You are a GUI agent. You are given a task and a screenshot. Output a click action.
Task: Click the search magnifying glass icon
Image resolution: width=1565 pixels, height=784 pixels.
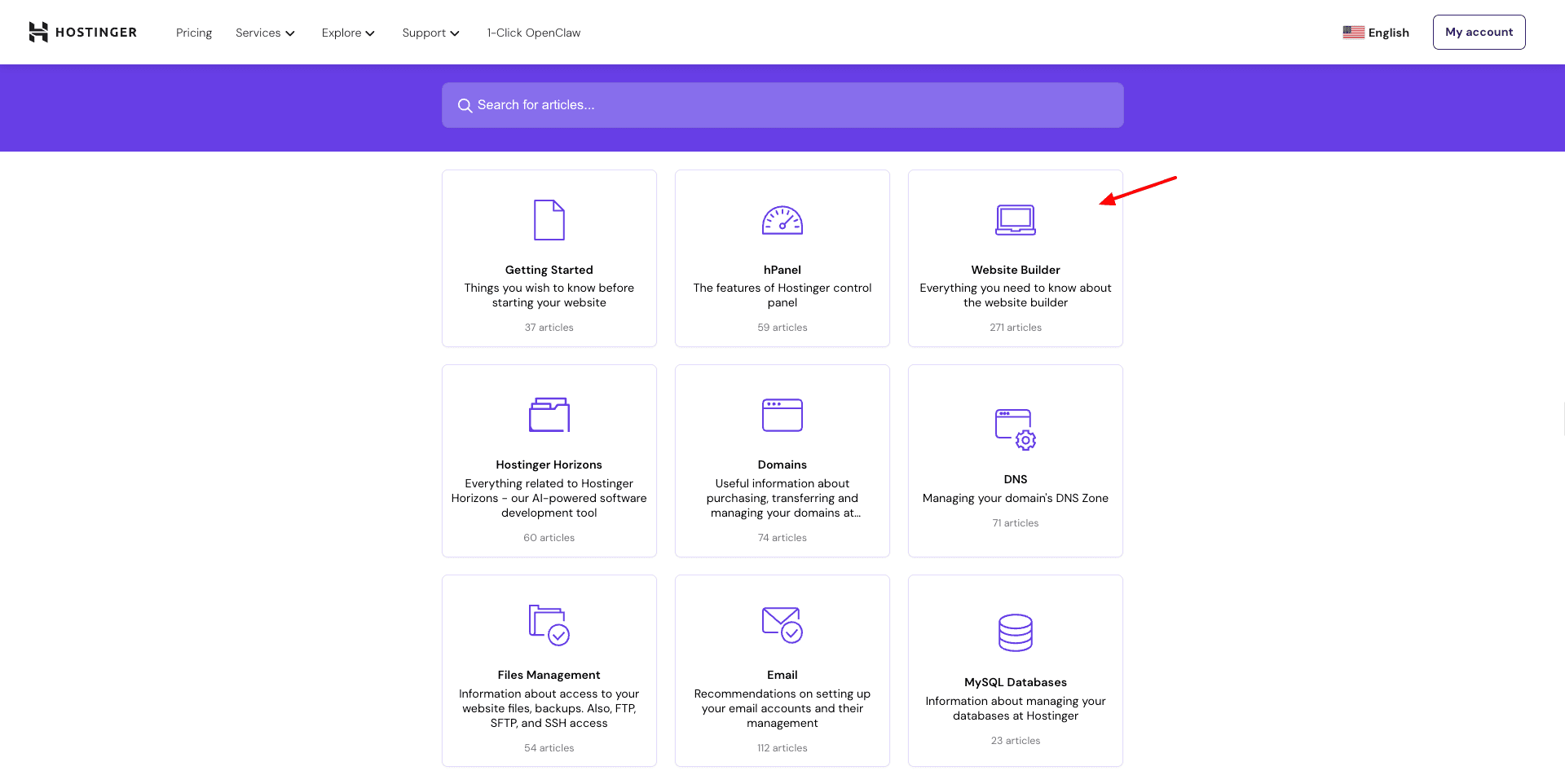(465, 106)
